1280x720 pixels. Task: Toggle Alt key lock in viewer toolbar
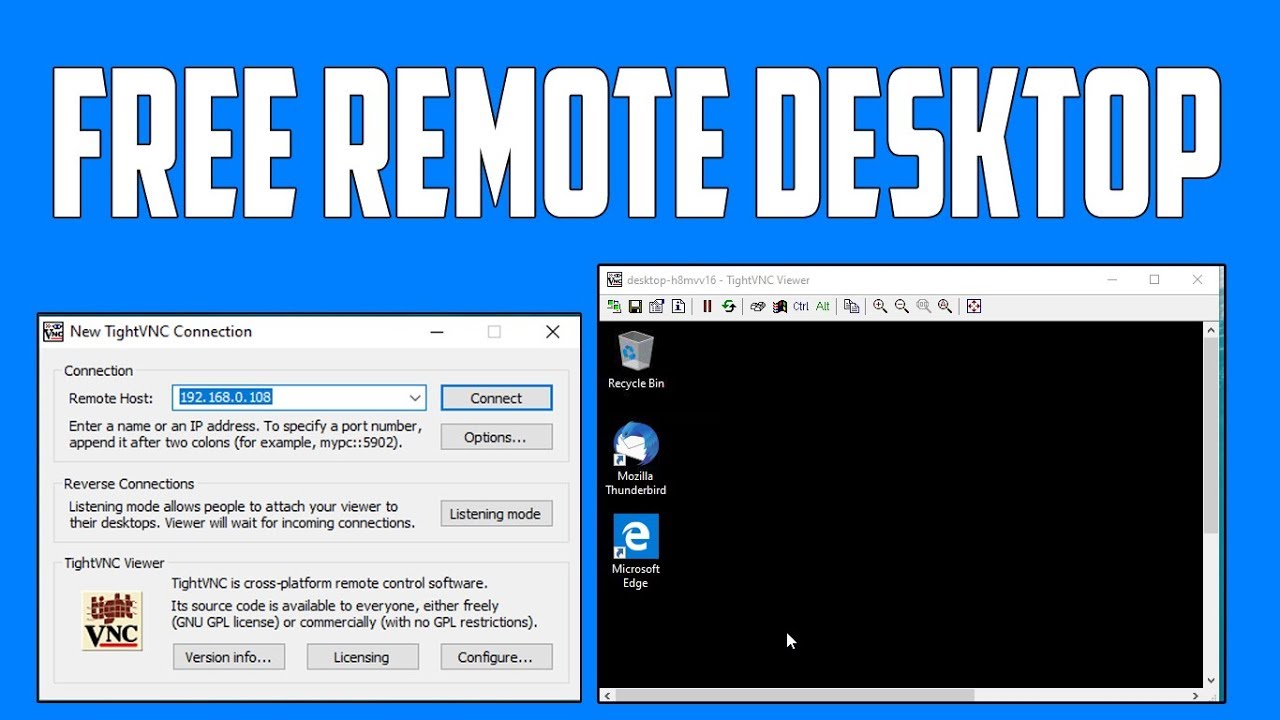click(x=823, y=306)
